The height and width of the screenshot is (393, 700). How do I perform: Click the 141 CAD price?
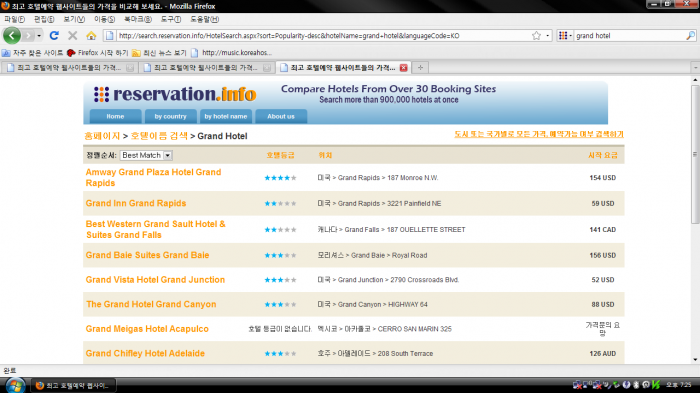point(603,230)
